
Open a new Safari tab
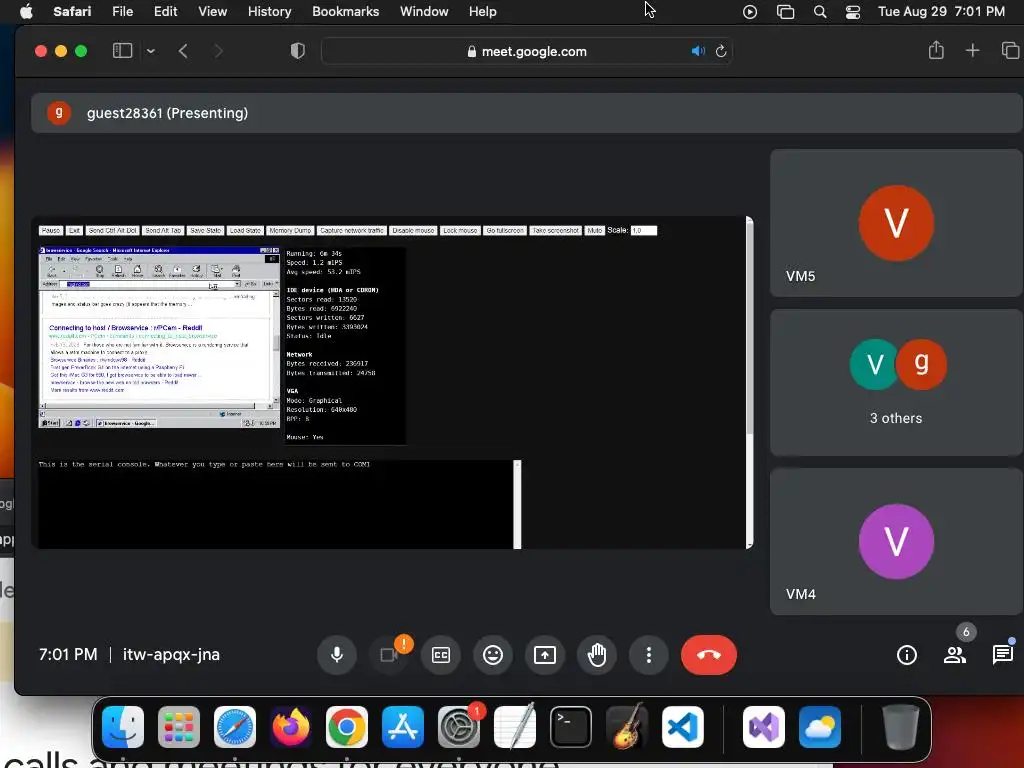pyautogui.click(x=972, y=50)
